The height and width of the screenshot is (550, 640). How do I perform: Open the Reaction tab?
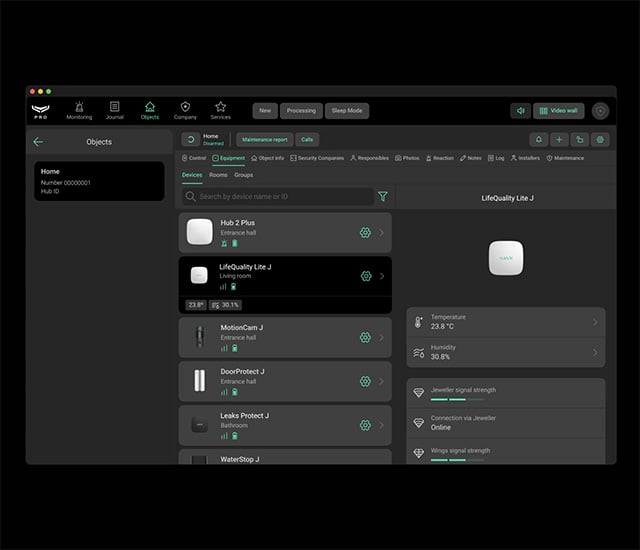(x=440, y=158)
